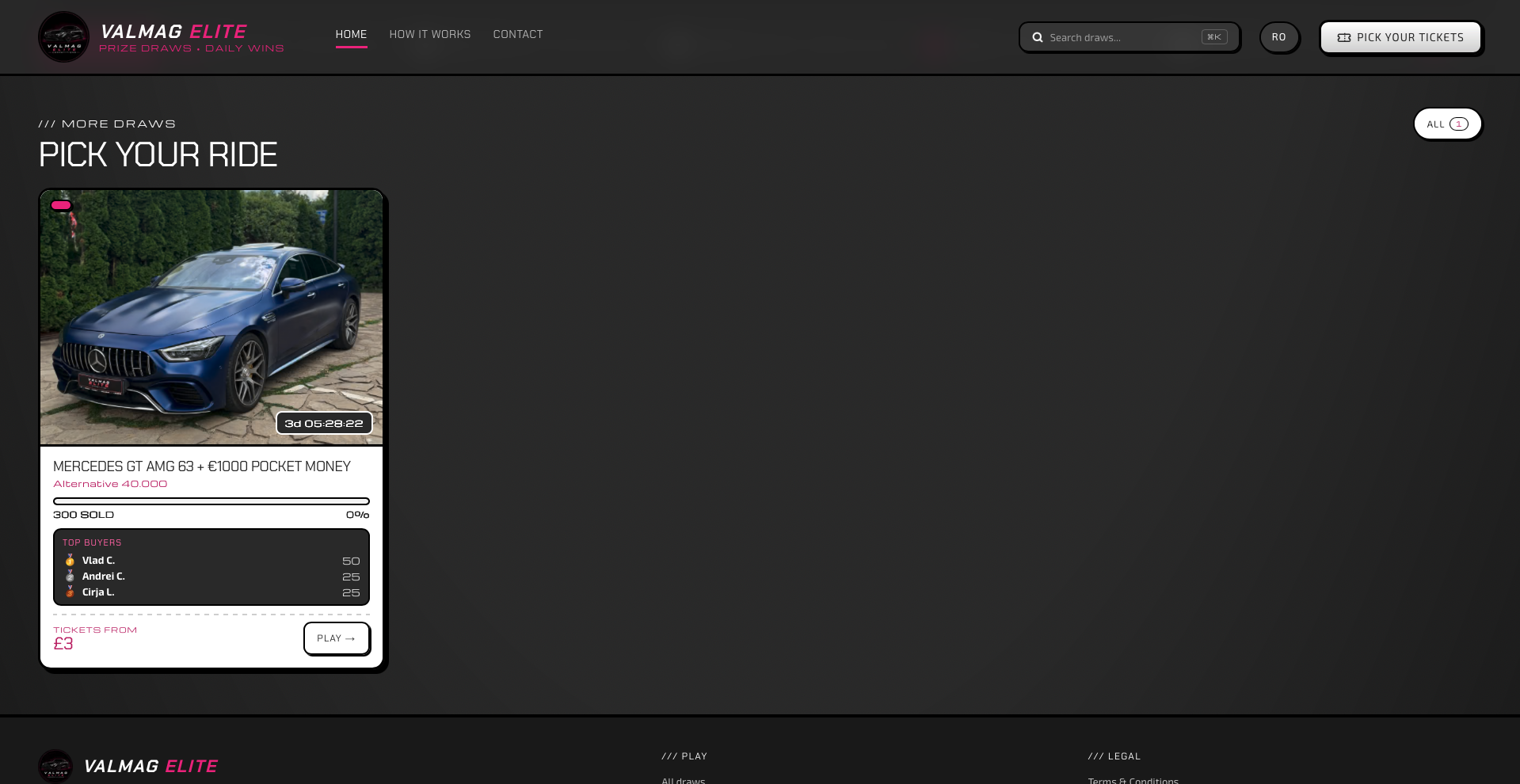Click the pink status badge on the car photo
Image resolution: width=1520 pixels, height=784 pixels.
[61, 205]
